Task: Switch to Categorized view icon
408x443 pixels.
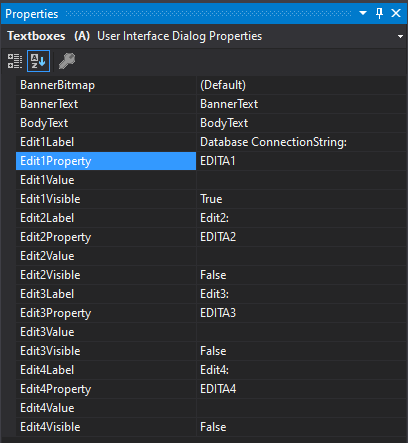Action: [15, 61]
